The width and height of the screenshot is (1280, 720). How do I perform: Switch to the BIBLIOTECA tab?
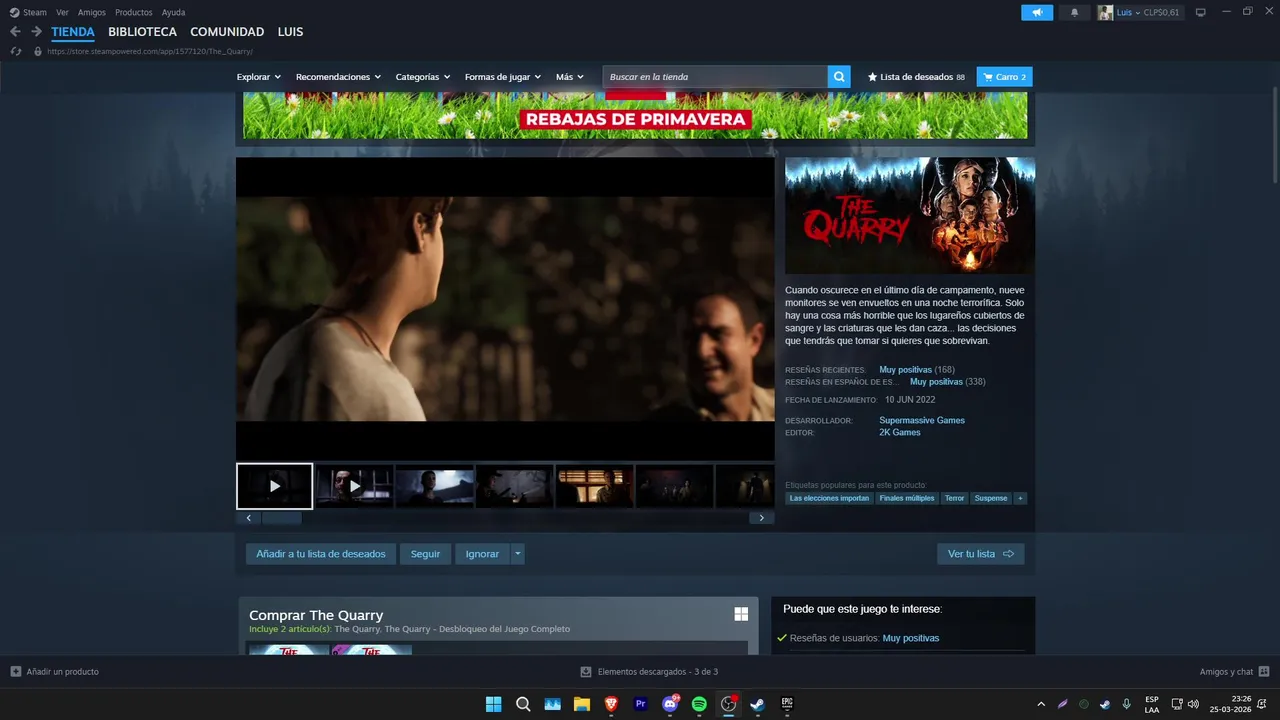click(142, 32)
